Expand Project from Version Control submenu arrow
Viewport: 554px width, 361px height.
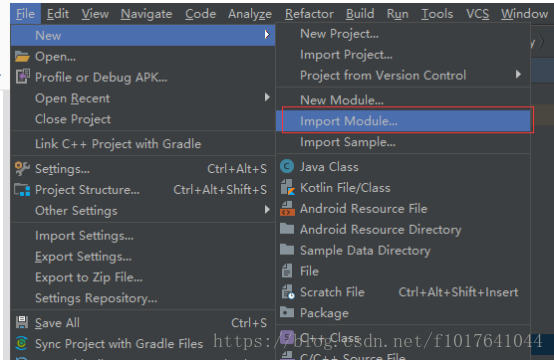click(518, 74)
